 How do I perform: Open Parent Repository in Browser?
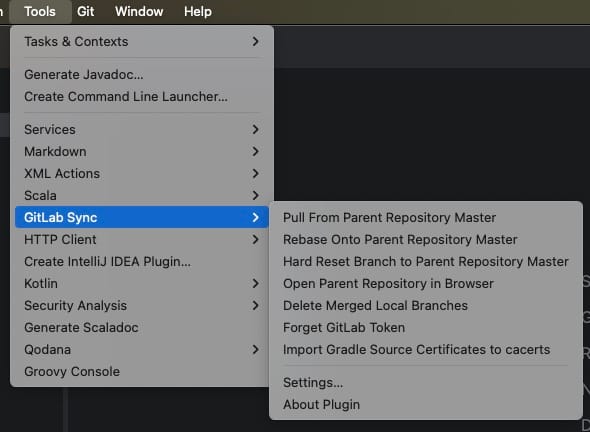click(x=426, y=284)
